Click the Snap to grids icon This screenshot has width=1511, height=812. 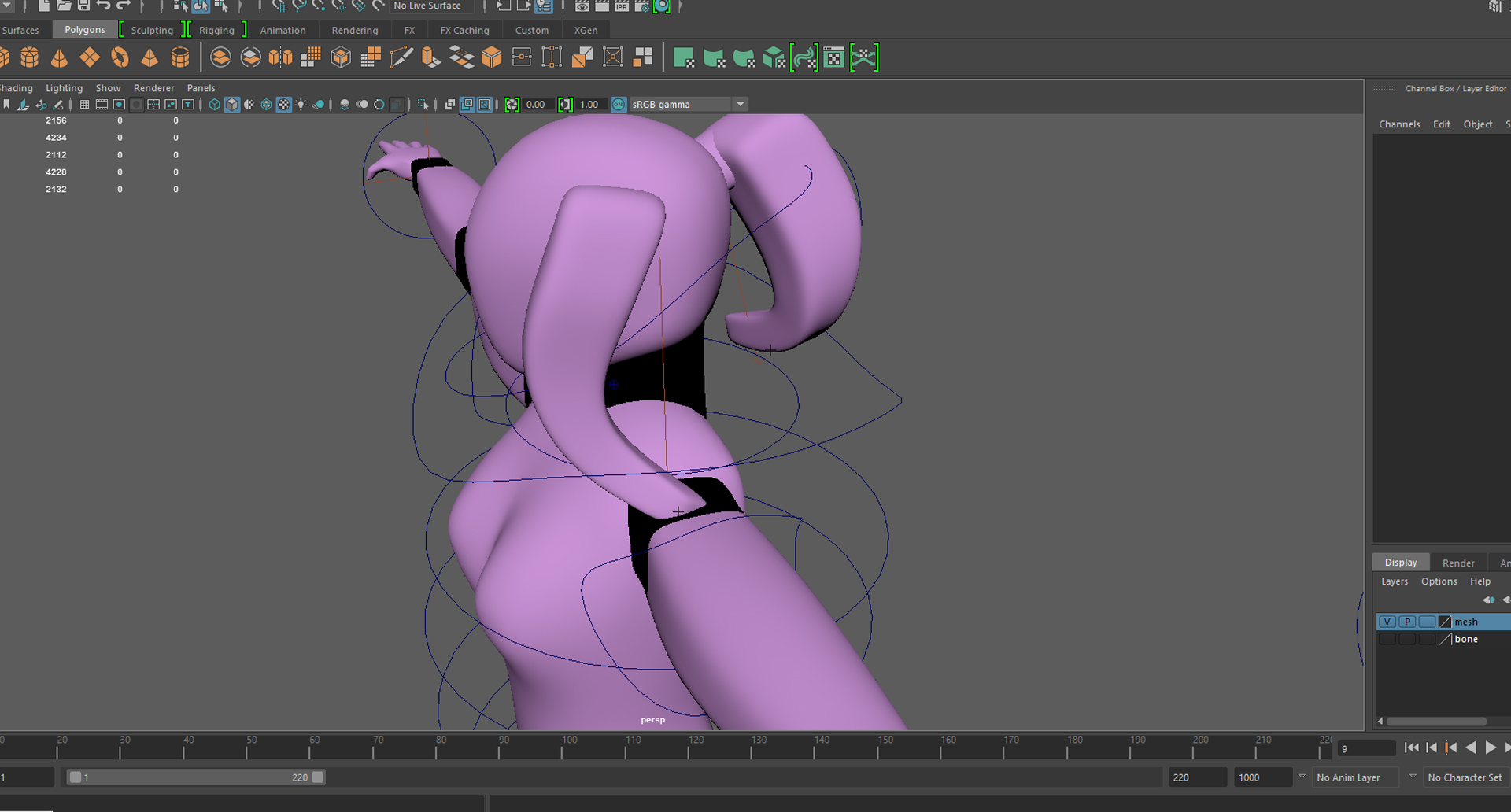279,6
